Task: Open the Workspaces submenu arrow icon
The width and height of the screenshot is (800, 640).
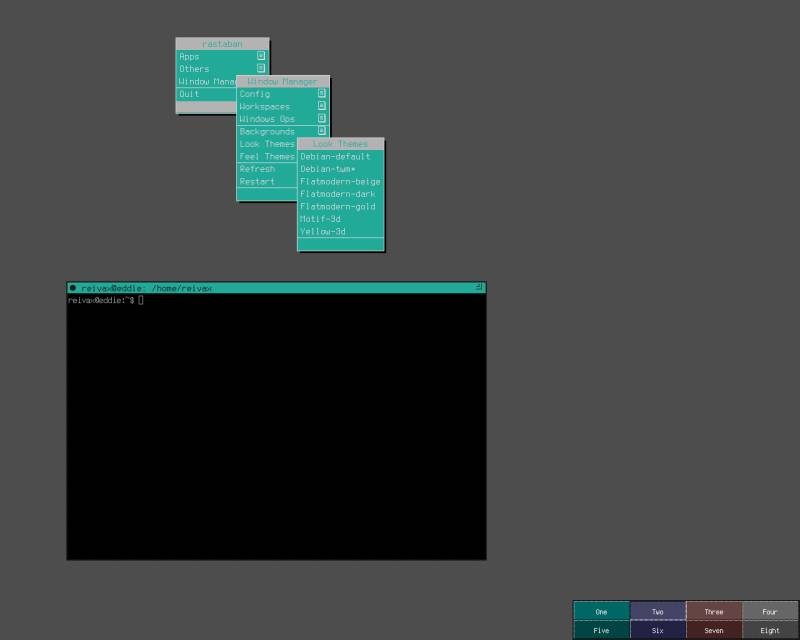Action: click(x=320, y=106)
